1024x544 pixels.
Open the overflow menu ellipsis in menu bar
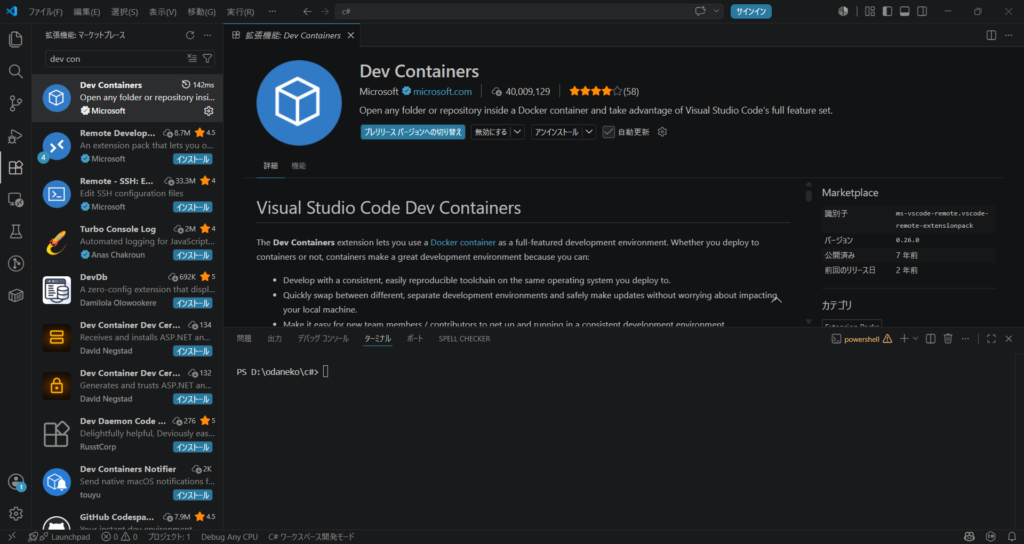click(x=272, y=11)
